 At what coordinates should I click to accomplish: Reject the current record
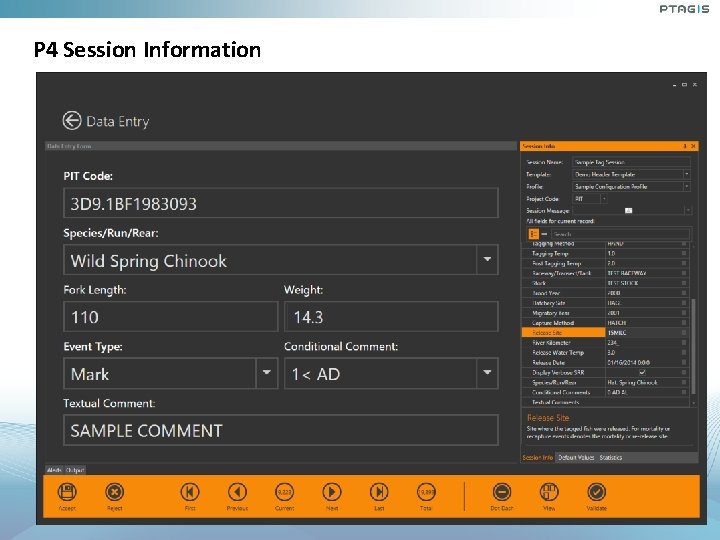click(x=114, y=492)
